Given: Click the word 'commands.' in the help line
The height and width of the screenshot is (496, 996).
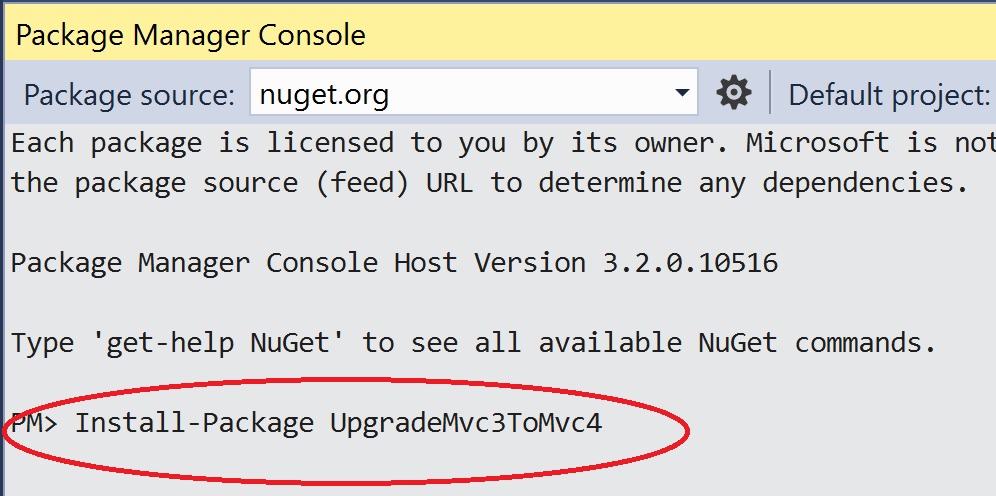Looking at the screenshot, I should [x=865, y=343].
